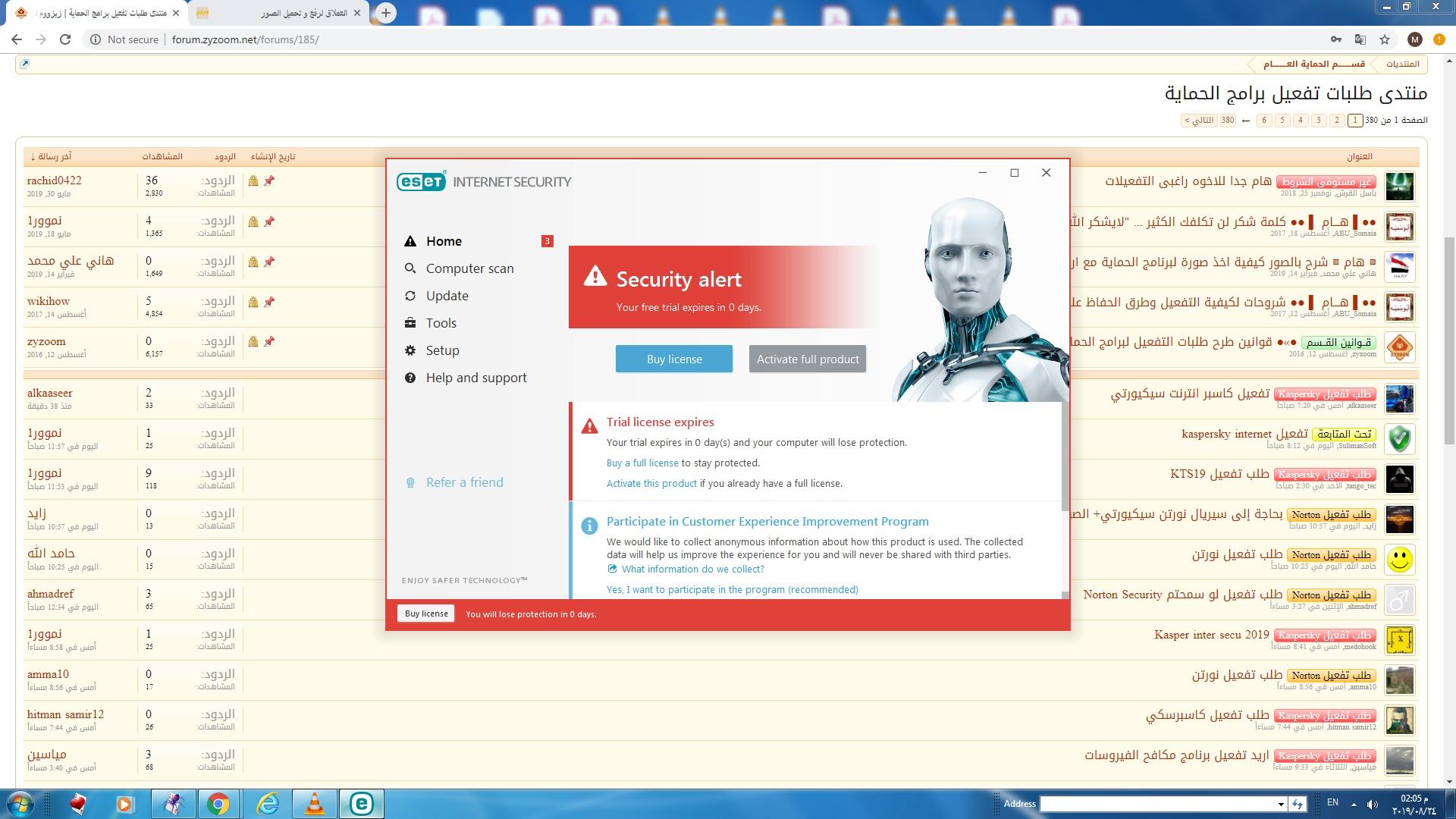The height and width of the screenshot is (819, 1456).
Task: Switch to the second browser tab
Action: pyautogui.click(x=278, y=13)
